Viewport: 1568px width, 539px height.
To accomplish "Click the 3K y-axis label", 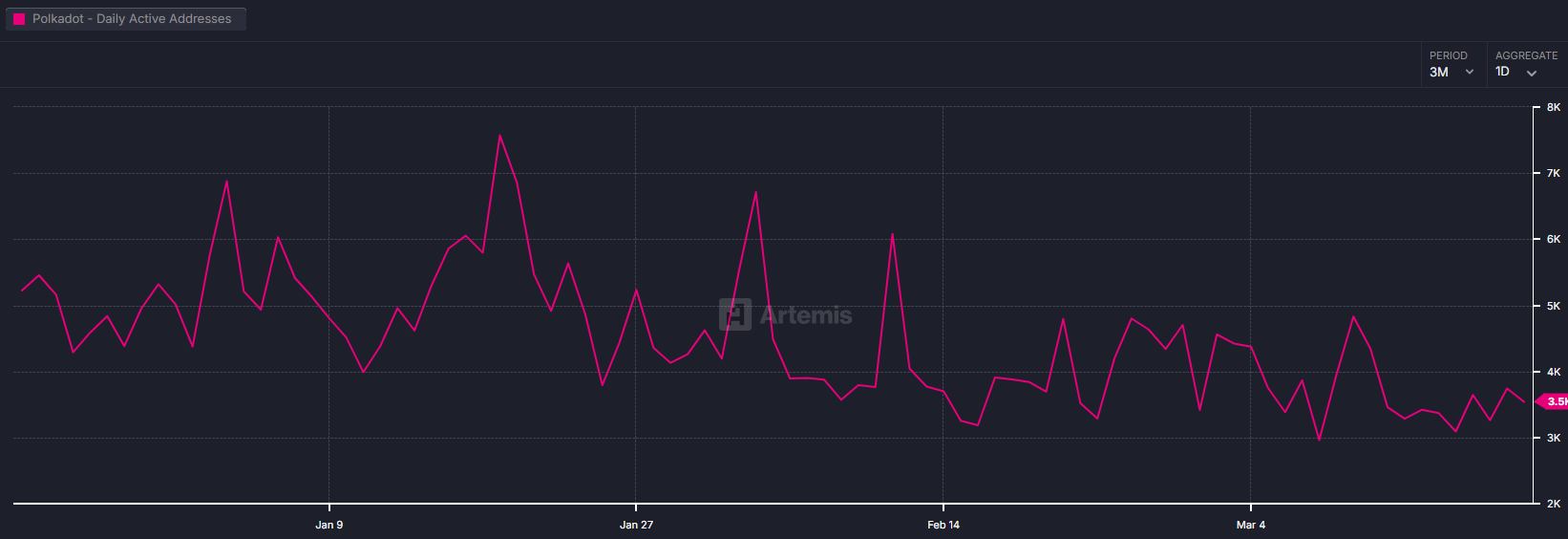I will click(1554, 438).
